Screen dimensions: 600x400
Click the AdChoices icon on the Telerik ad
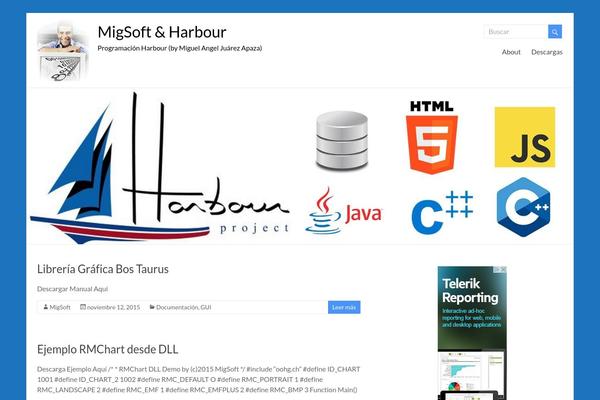[x=497, y=269]
